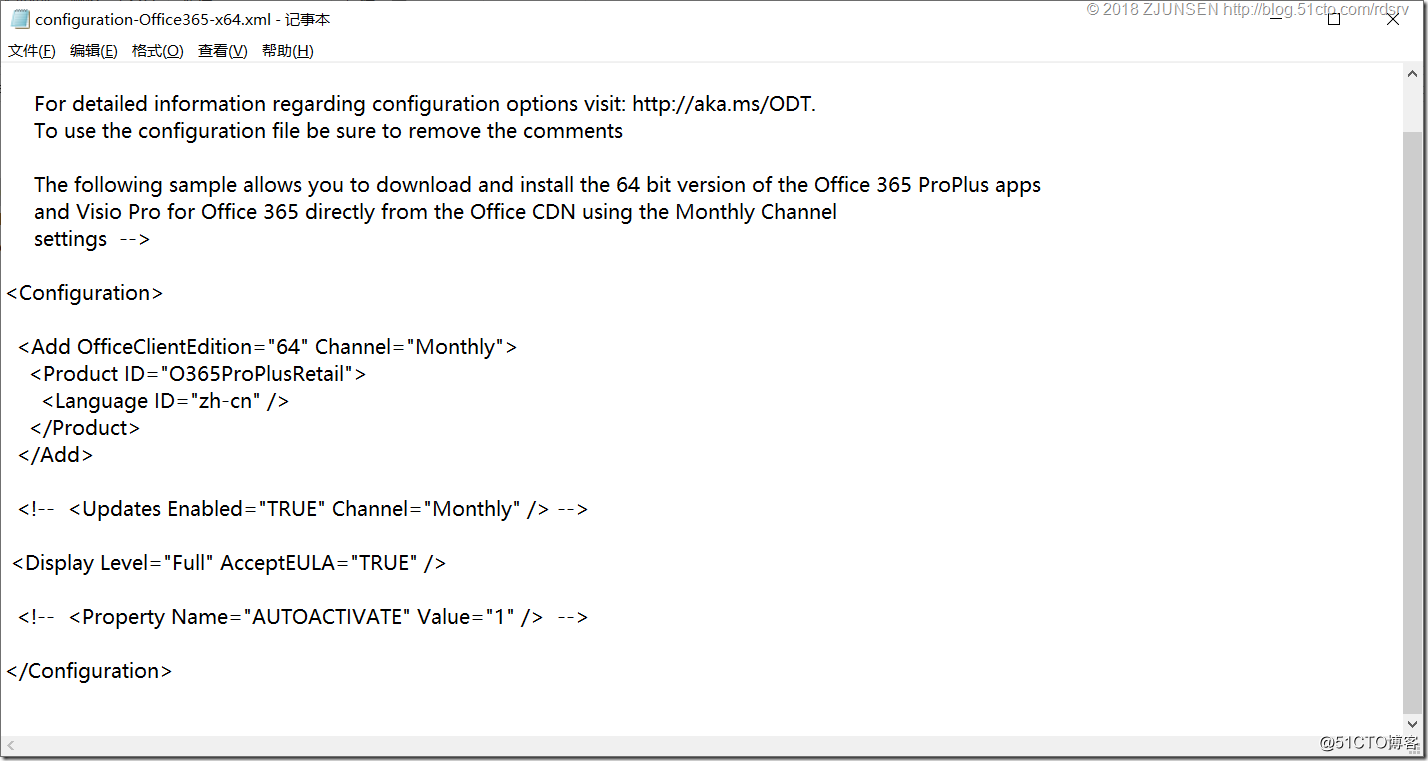Open the 编辑(E) menu
The width and height of the screenshot is (1428, 761).
click(94, 51)
